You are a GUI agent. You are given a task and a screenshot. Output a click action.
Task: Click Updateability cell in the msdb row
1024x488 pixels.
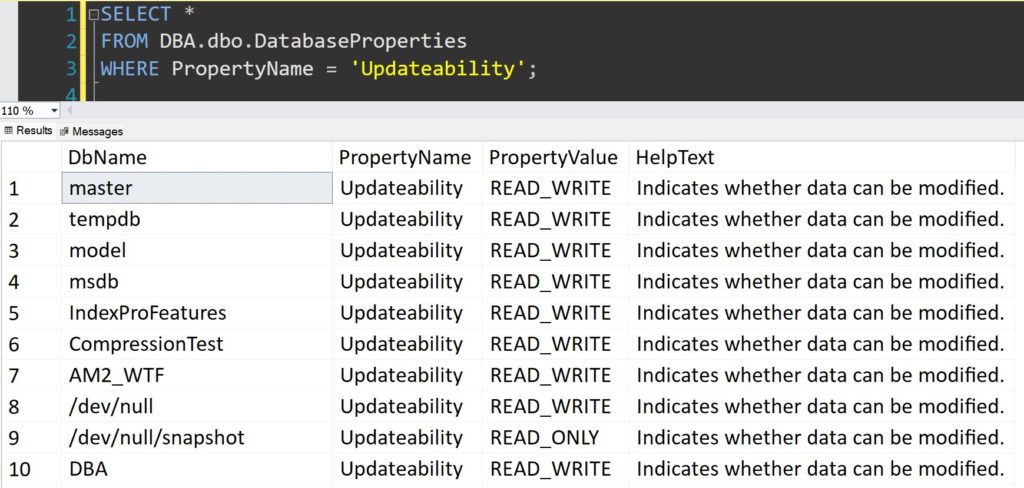(408, 282)
